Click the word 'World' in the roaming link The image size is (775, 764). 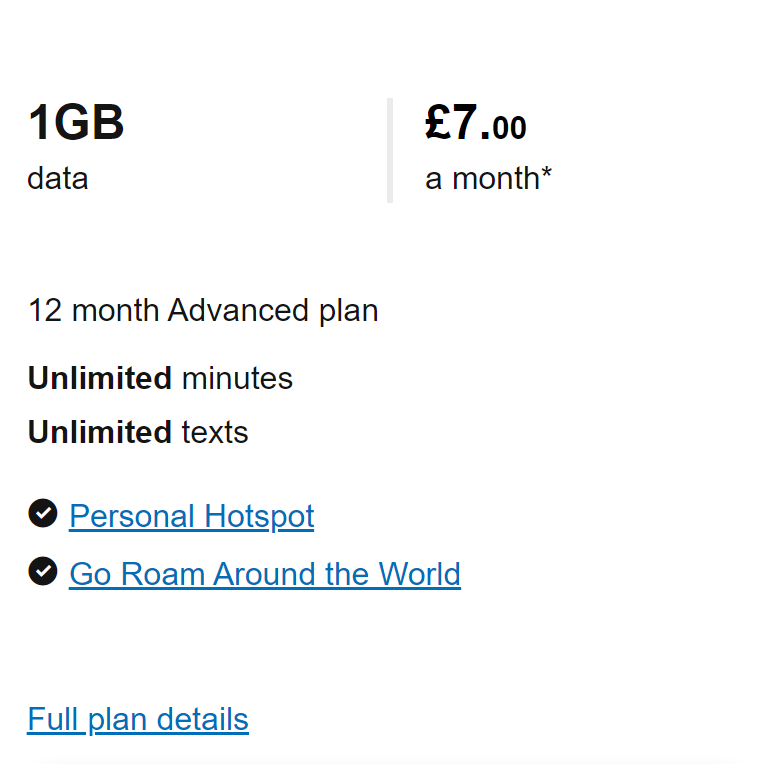click(420, 574)
